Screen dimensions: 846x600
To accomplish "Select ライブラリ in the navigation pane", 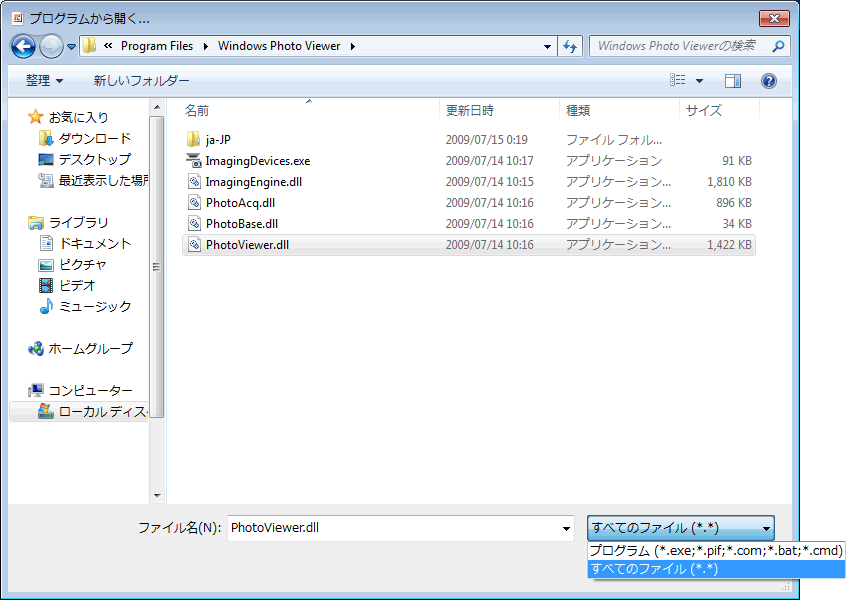I will [79, 222].
